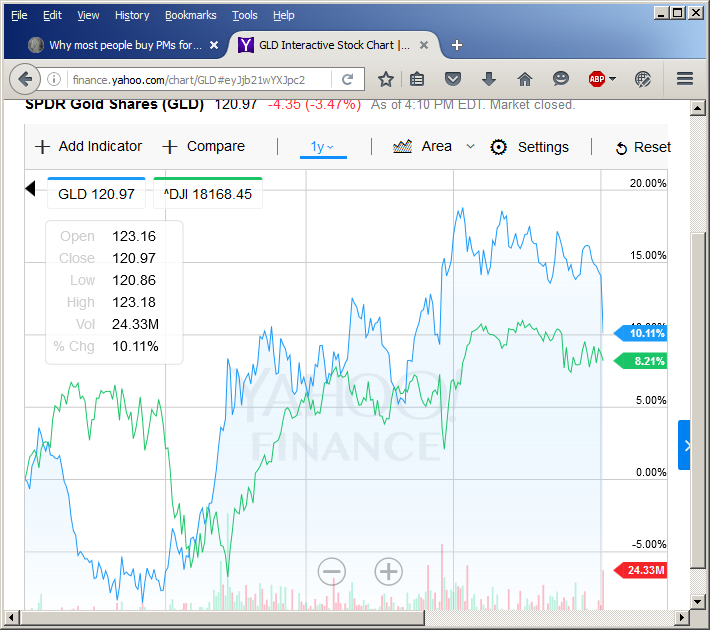
Task: Open the Help menu
Action: tap(283, 15)
